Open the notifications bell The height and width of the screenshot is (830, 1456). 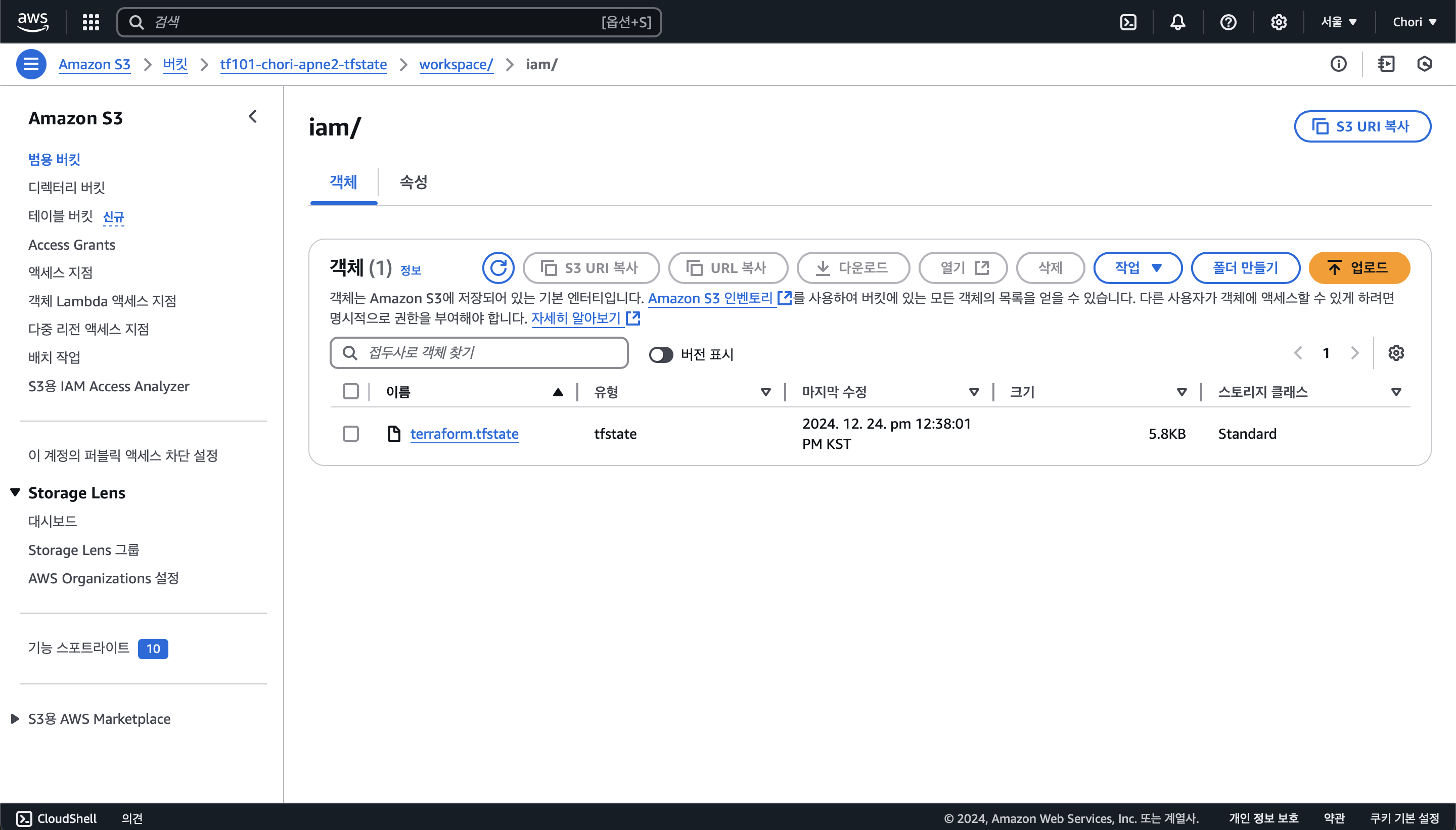click(x=1178, y=22)
